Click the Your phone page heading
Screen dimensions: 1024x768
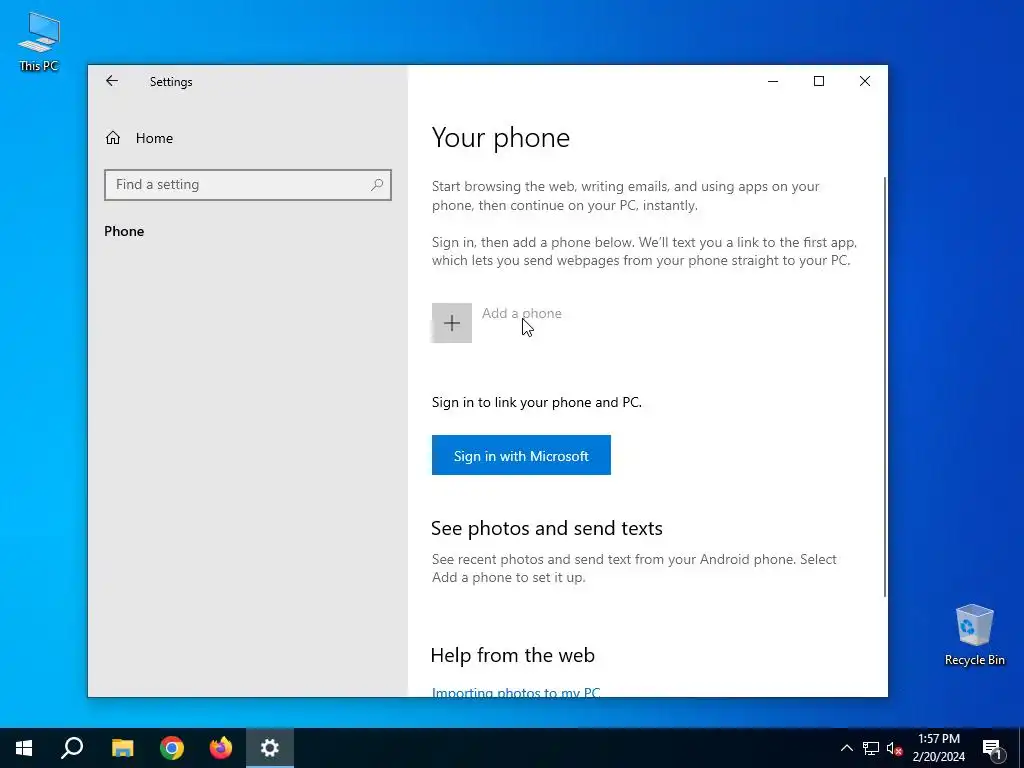pos(501,138)
